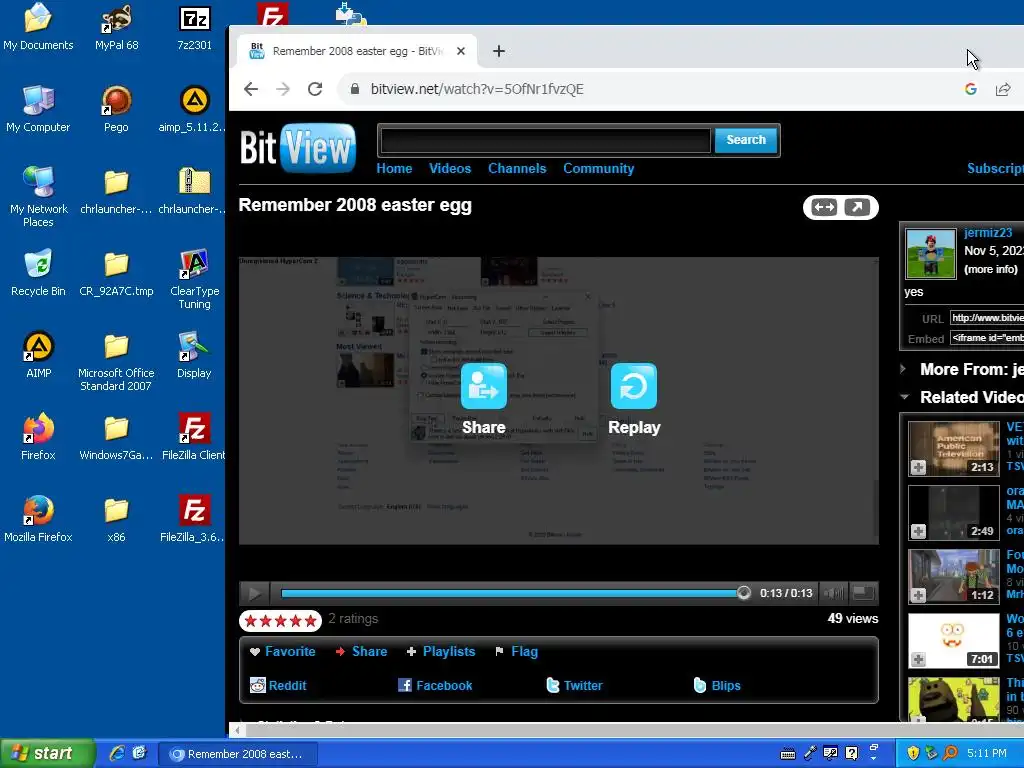Click the Flag link
The width and height of the screenshot is (1024, 768).
[x=517, y=651]
